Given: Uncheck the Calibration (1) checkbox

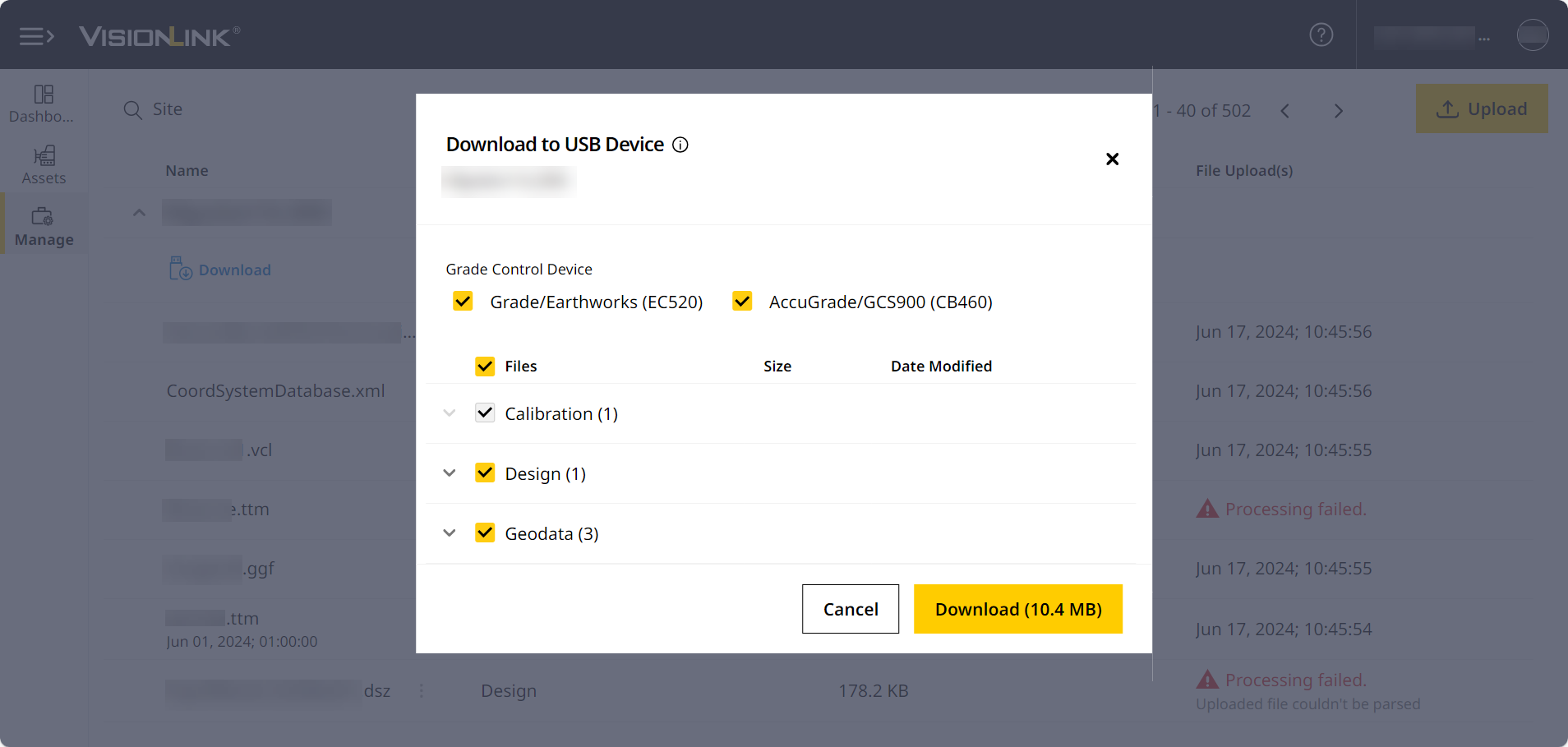Looking at the screenshot, I should (485, 413).
